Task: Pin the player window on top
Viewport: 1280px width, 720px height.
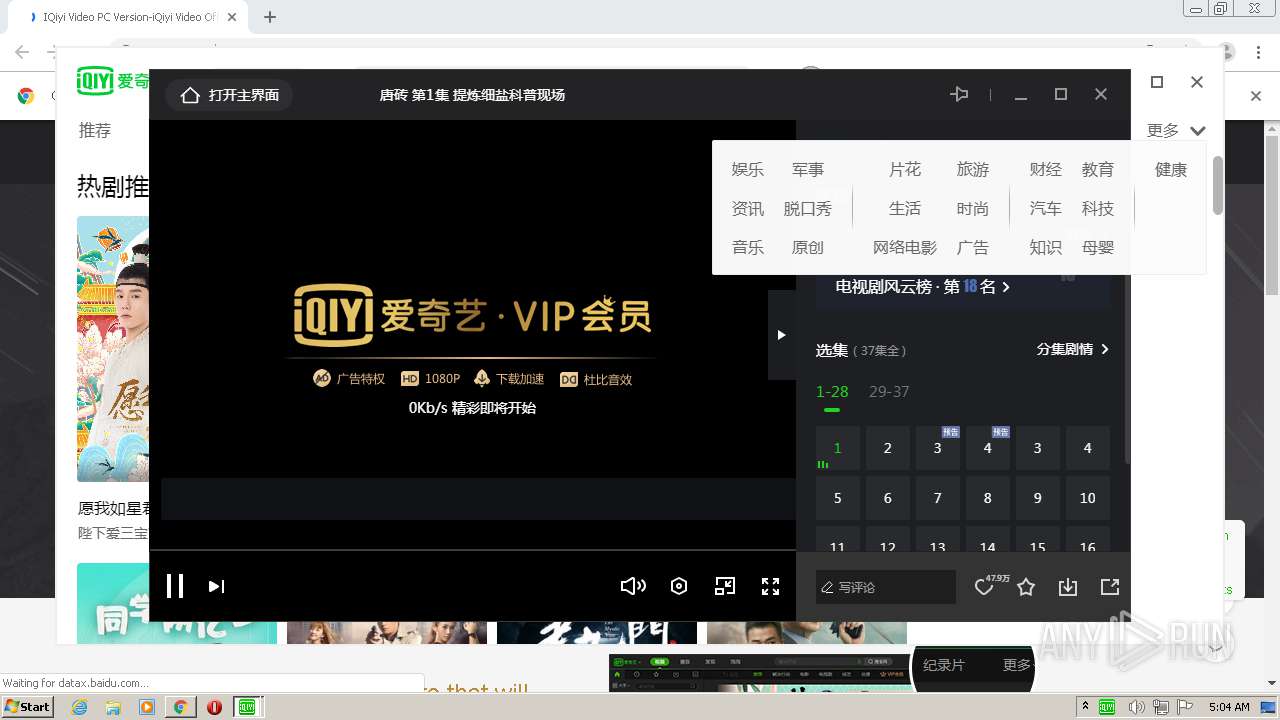Action: click(959, 94)
